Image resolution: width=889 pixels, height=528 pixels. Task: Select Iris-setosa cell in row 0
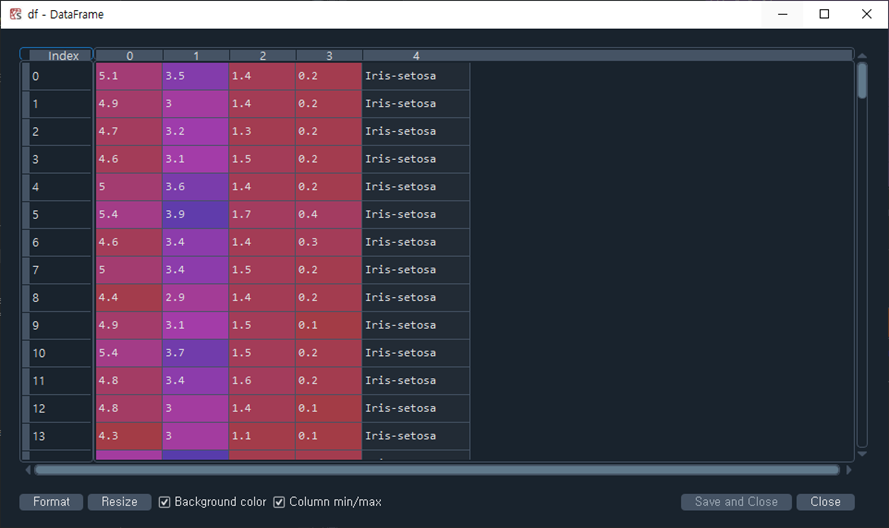pos(416,76)
